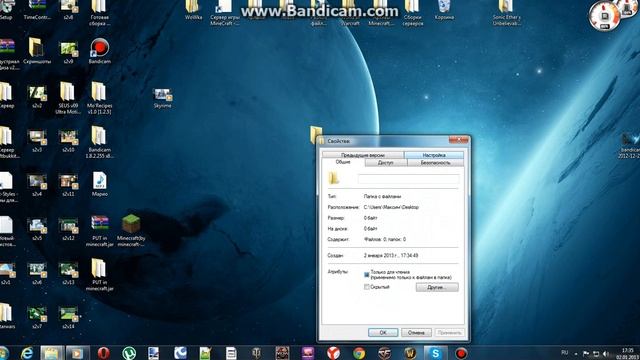Screen dimensions: 640x360
Task: Select the s2v8 image file icon
Action: pos(68,10)
